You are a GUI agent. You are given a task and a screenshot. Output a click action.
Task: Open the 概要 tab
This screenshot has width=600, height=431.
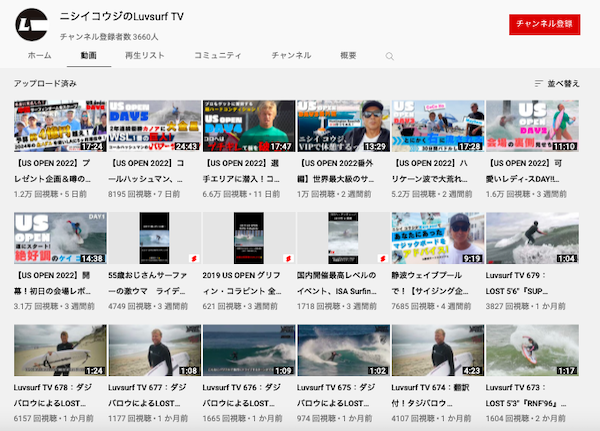(348, 56)
